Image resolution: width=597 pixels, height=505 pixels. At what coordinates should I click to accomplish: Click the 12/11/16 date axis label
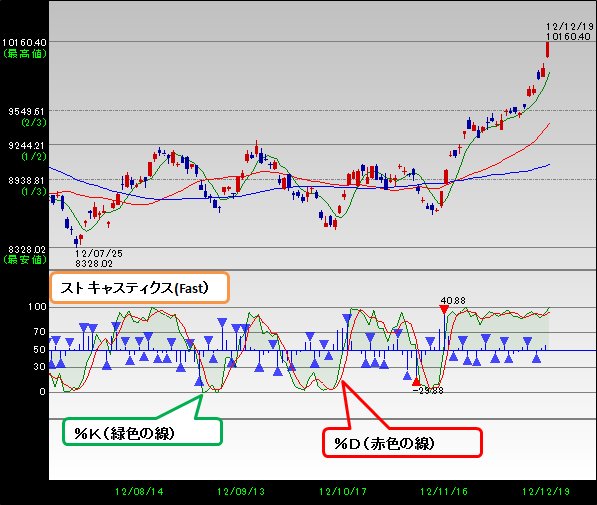click(x=444, y=492)
